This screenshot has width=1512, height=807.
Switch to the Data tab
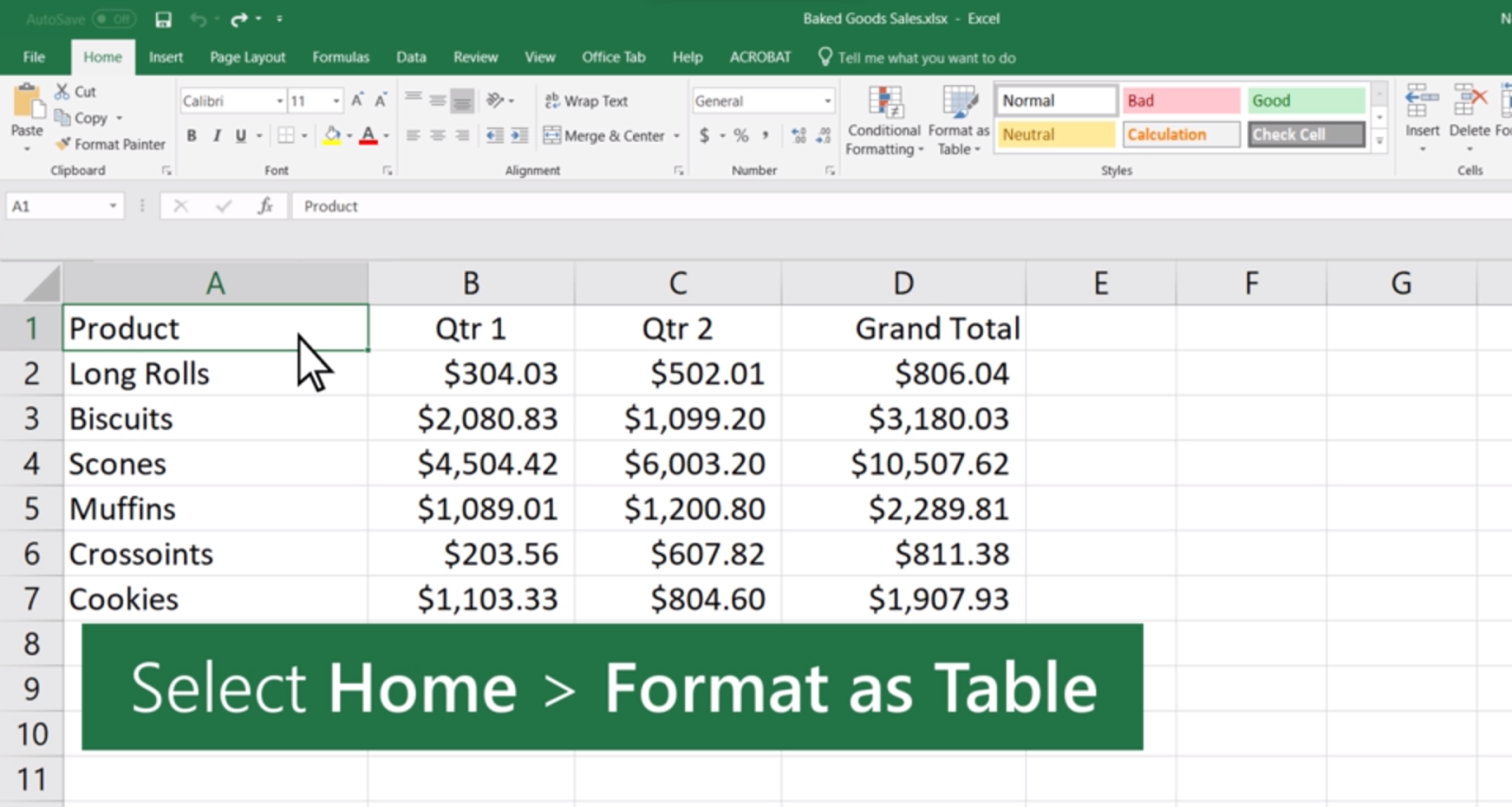coord(411,58)
